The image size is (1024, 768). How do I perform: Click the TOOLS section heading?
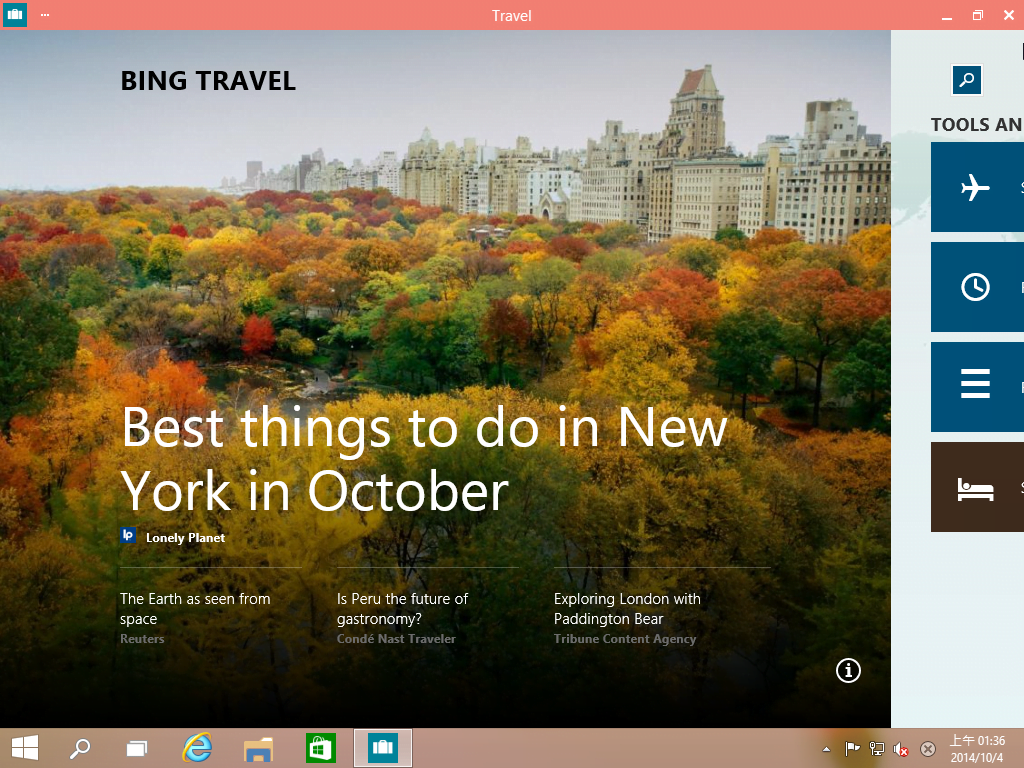click(x=977, y=125)
